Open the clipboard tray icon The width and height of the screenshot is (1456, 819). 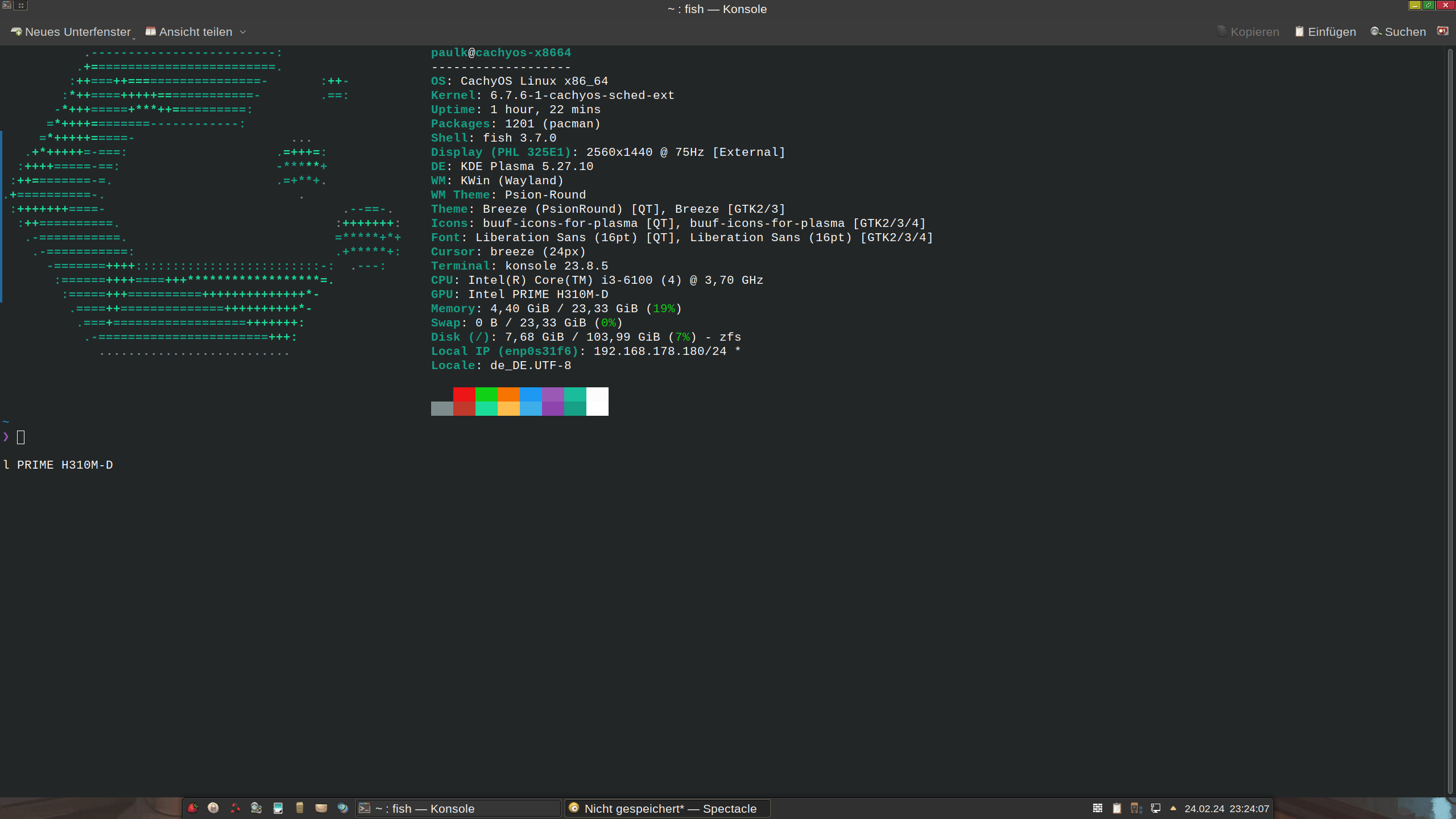[1117, 808]
